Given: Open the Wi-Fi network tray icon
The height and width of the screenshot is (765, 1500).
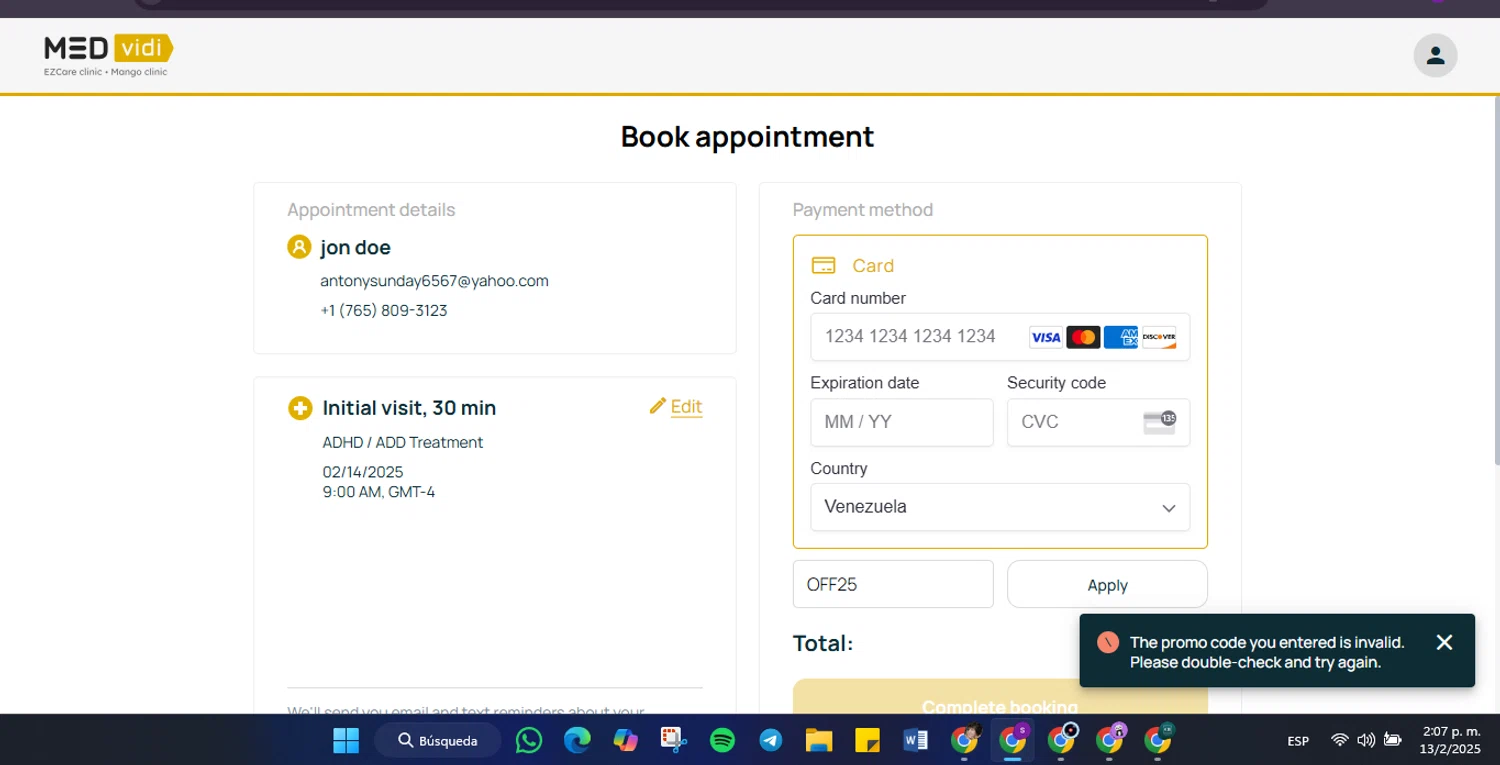Looking at the screenshot, I should 1340,740.
